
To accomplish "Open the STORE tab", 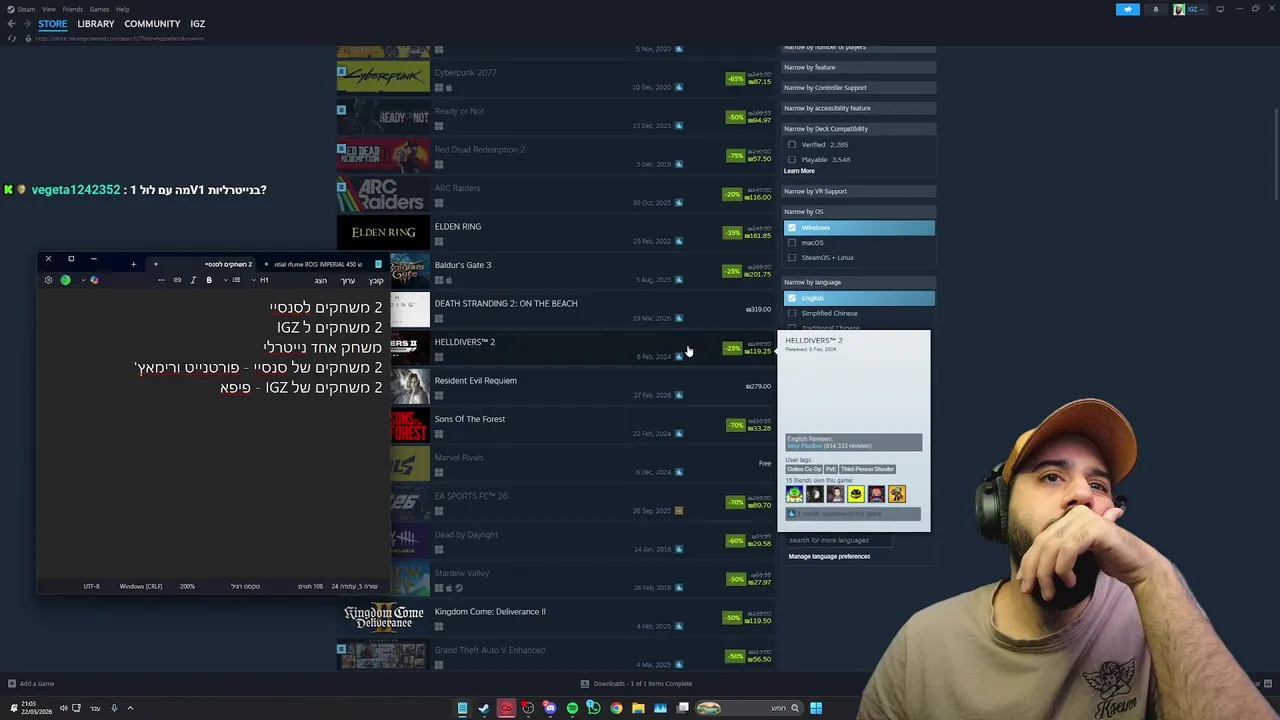I will pos(53,24).
